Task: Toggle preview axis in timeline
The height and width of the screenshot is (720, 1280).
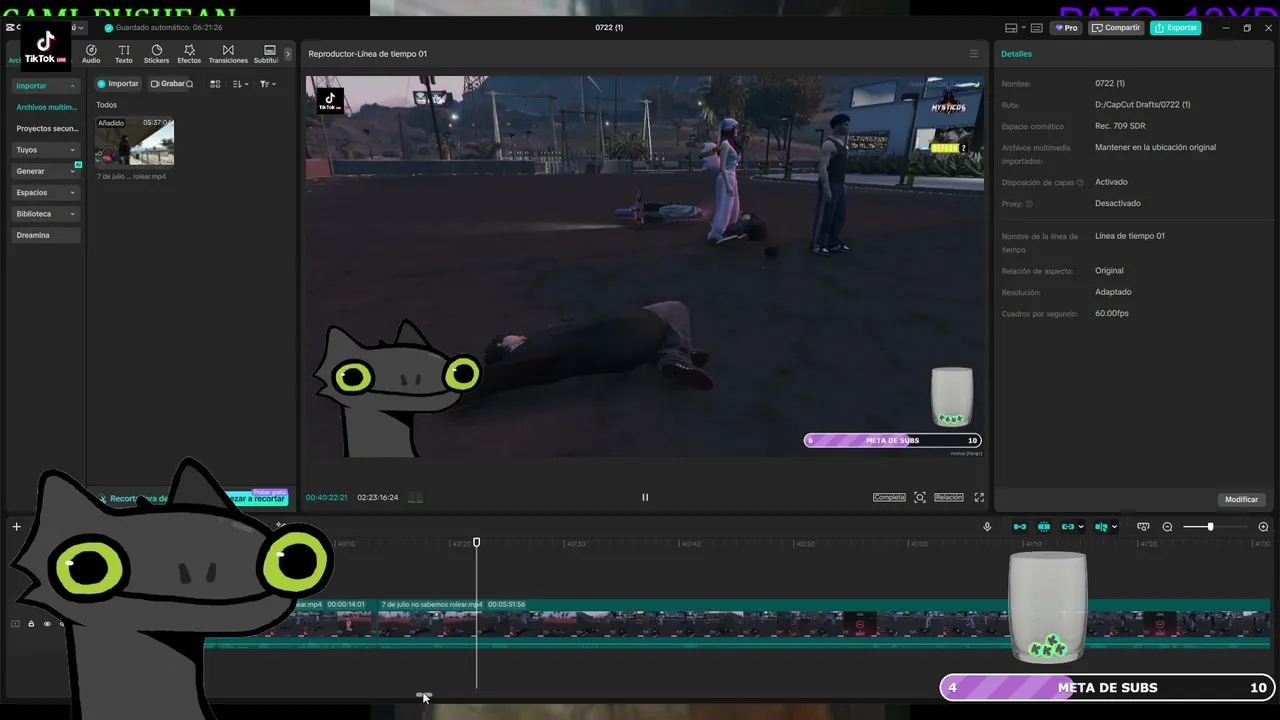Action: click(1101, 527)
